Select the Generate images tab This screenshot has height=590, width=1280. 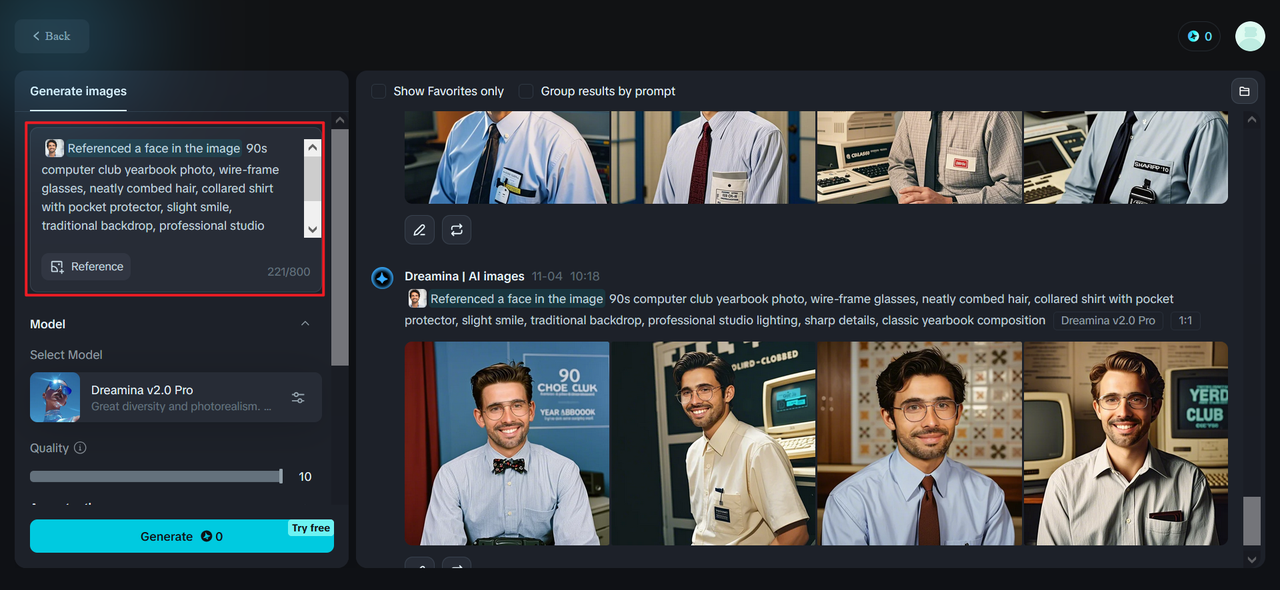pyautogui.click(x=78, y=91)
